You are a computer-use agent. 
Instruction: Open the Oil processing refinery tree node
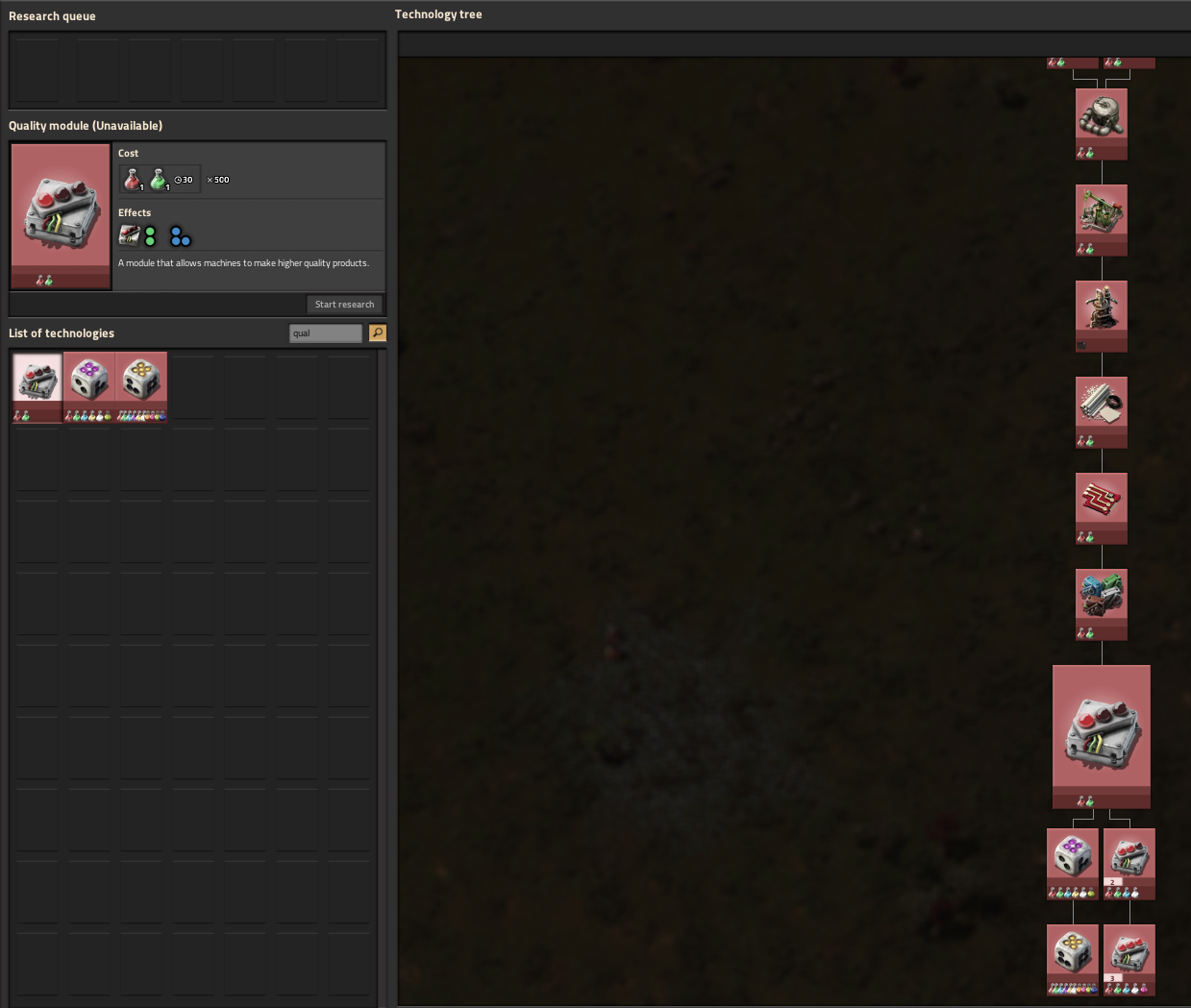1102,316
